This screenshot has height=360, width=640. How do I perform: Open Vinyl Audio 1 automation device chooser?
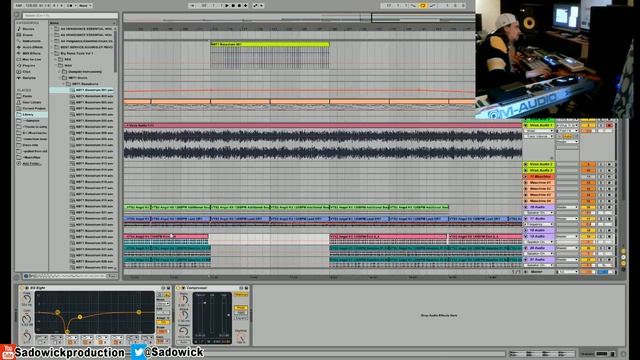[539, 131]
